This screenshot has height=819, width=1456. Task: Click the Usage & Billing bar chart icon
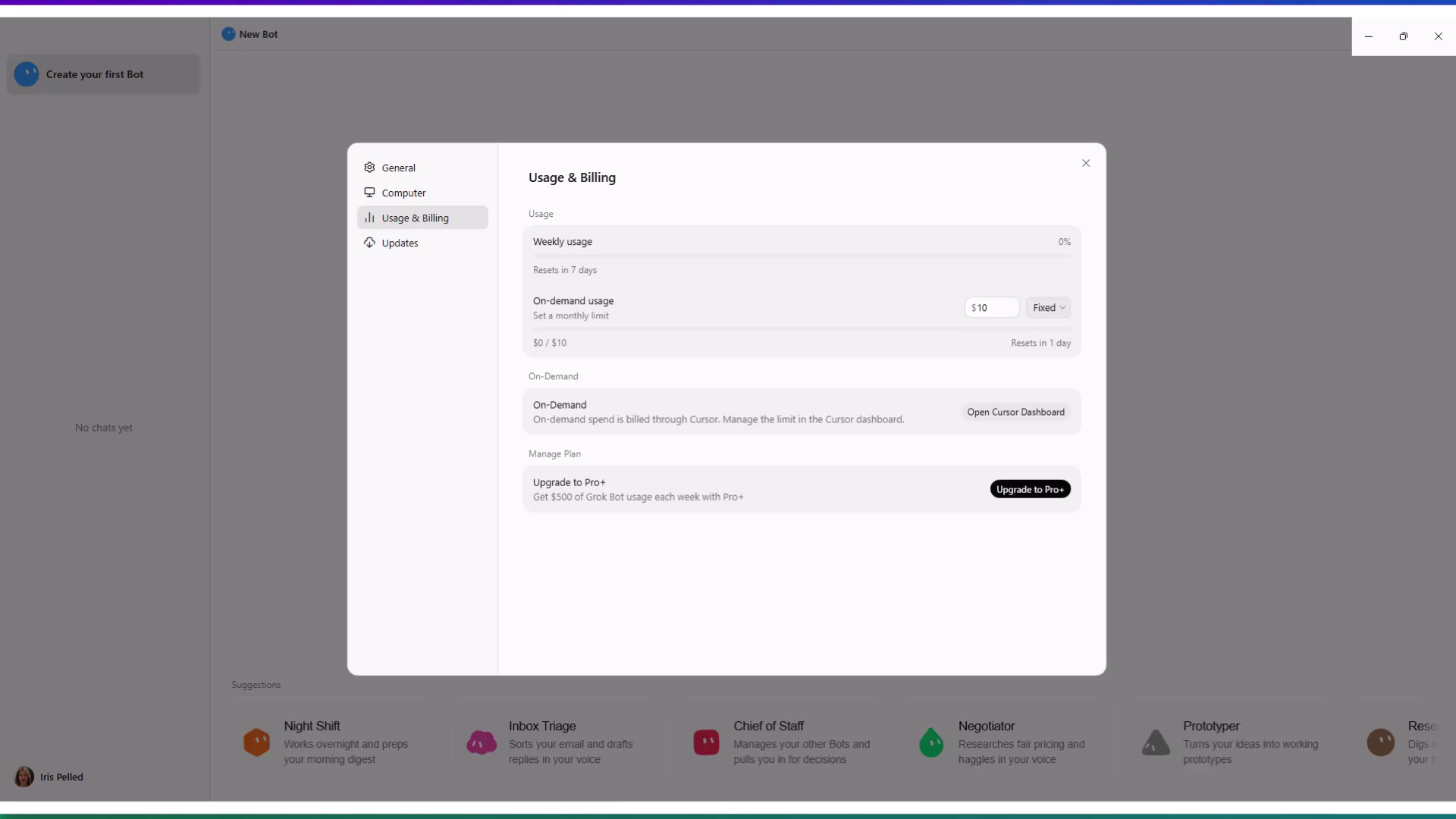(369, 218)
